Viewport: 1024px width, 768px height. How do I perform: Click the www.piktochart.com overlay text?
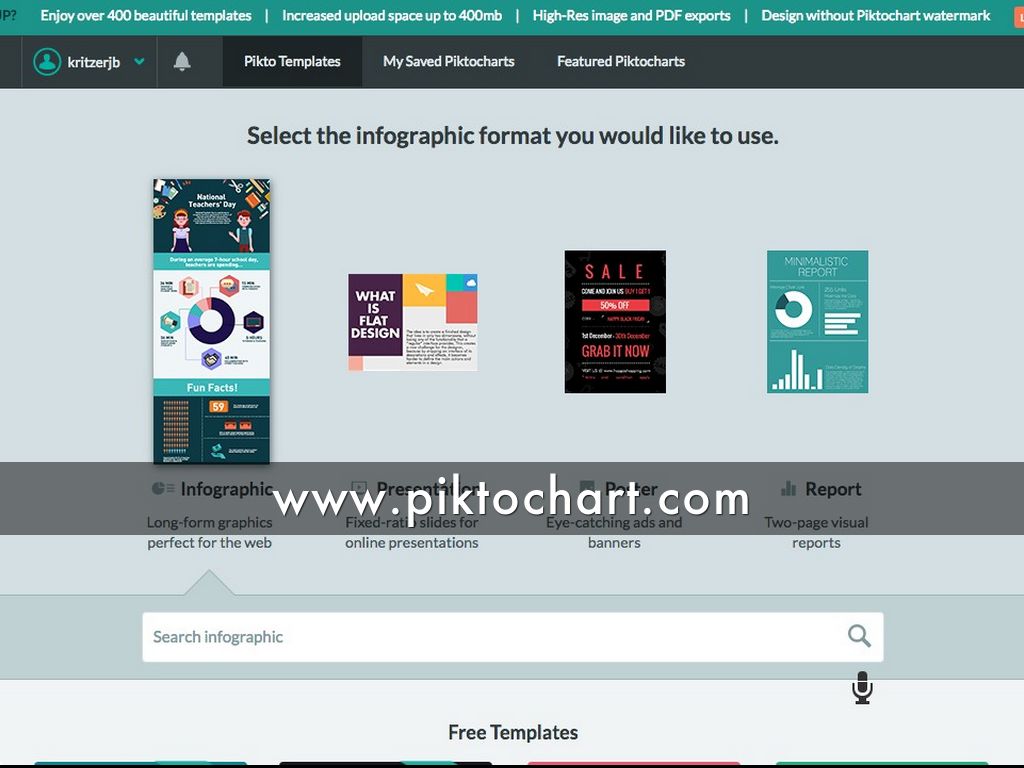(511, 499)
